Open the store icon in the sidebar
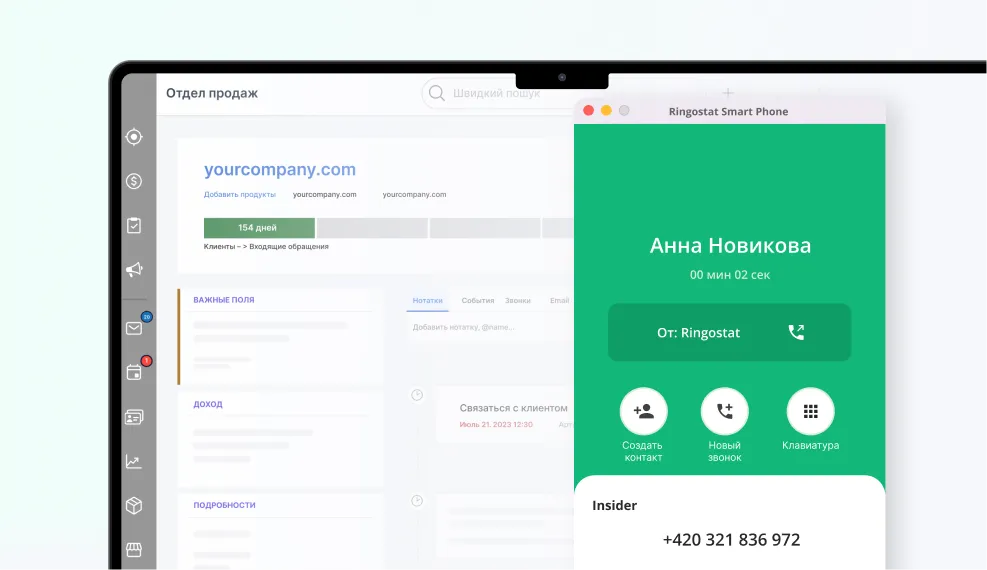987x570 pixels. coord(133,549)
